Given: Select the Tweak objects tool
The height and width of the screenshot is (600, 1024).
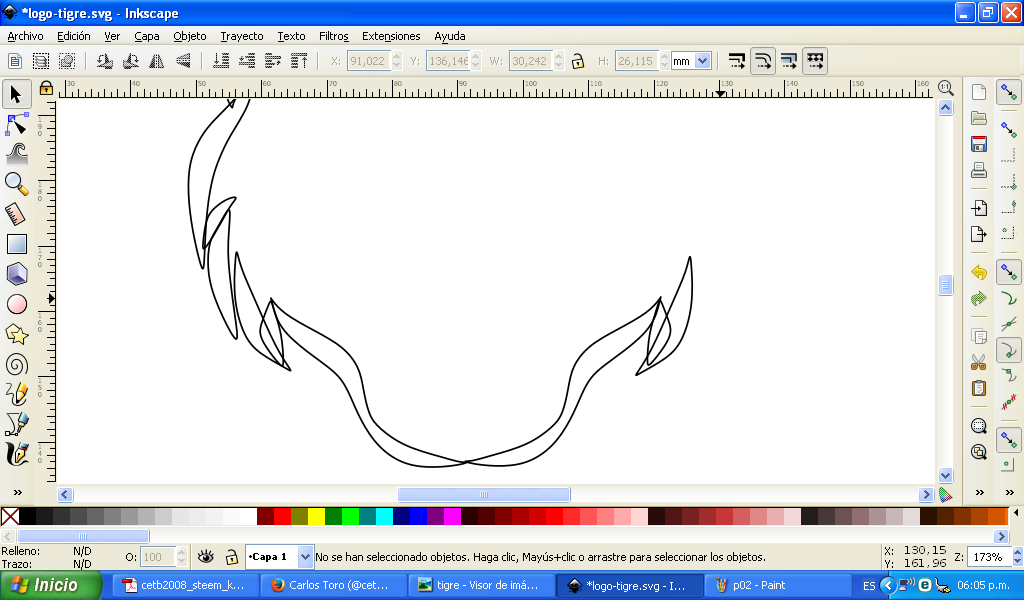Looking at the screenshot, I should pos(16,154).
